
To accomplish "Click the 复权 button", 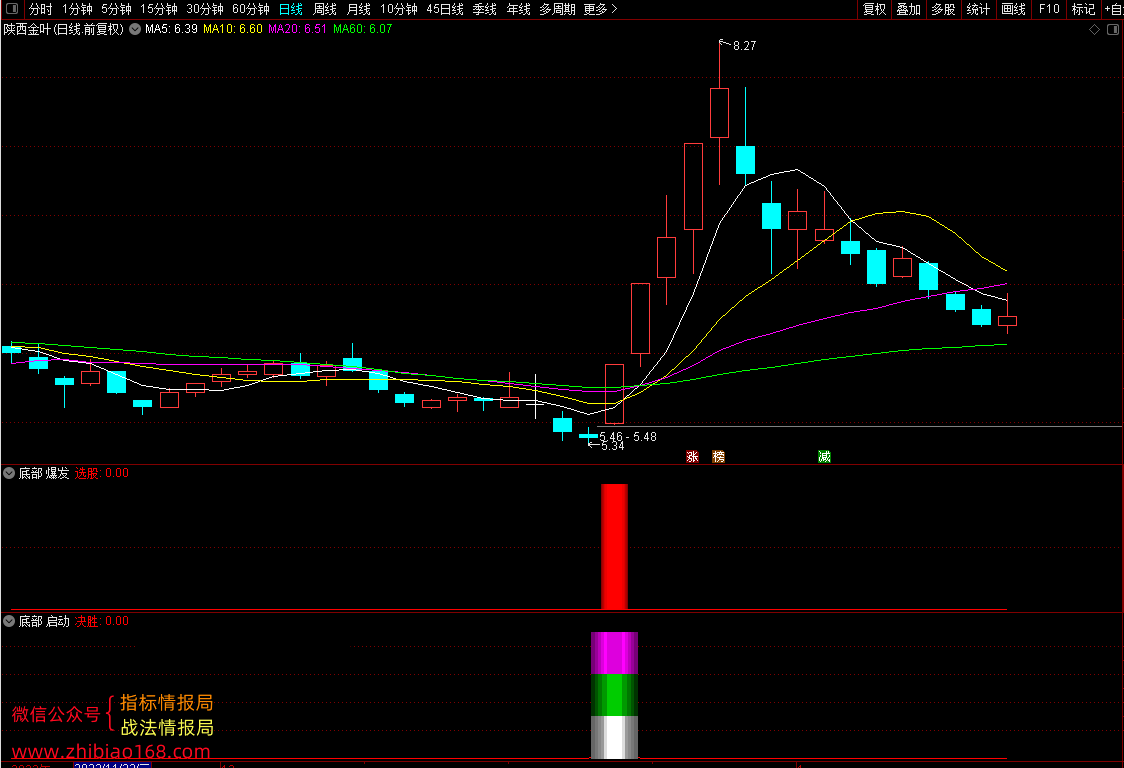I will click(x=874, y=9).
